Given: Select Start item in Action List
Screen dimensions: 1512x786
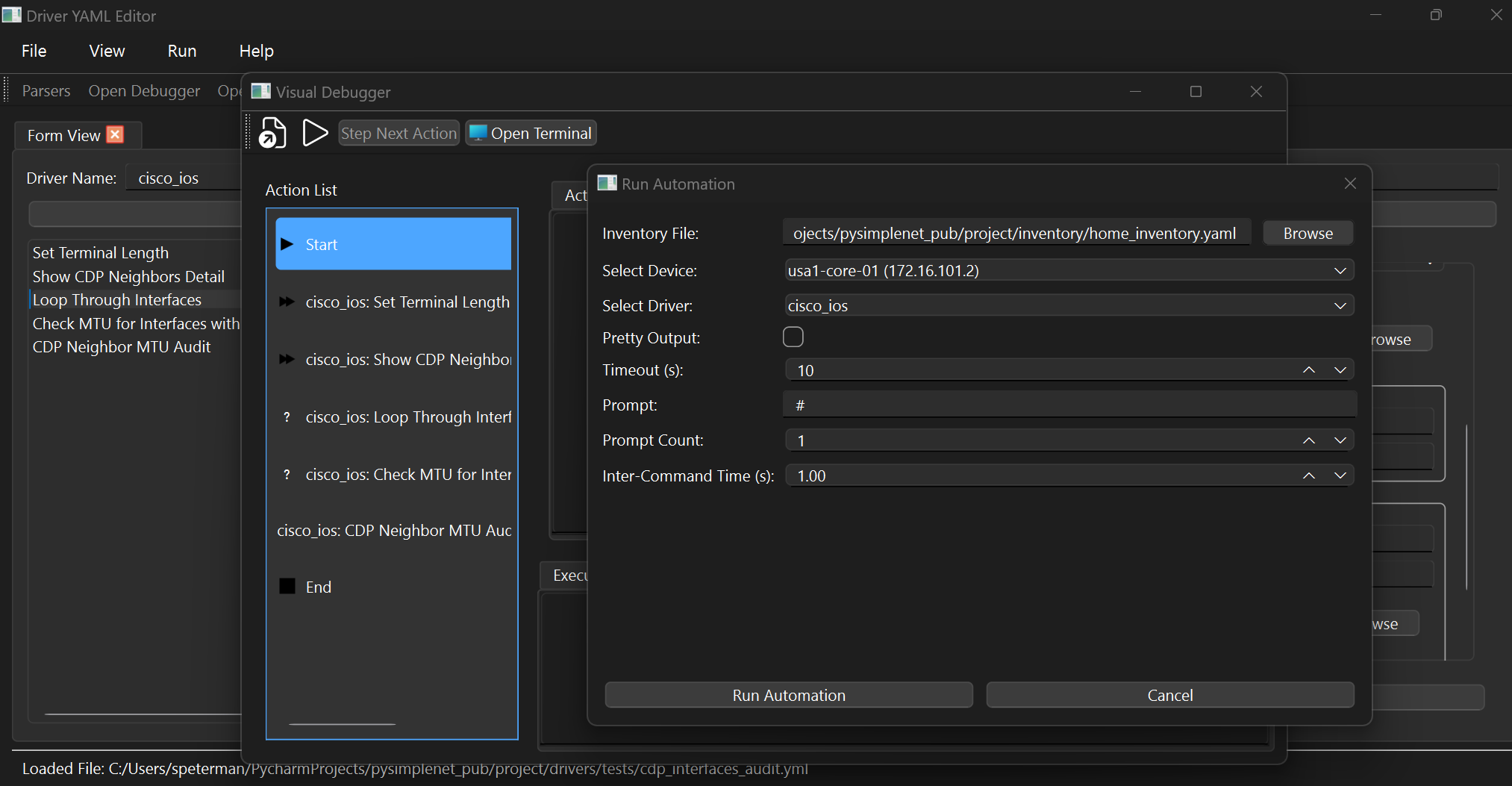Looking at the screenshot, I should (x=393, y=244).
